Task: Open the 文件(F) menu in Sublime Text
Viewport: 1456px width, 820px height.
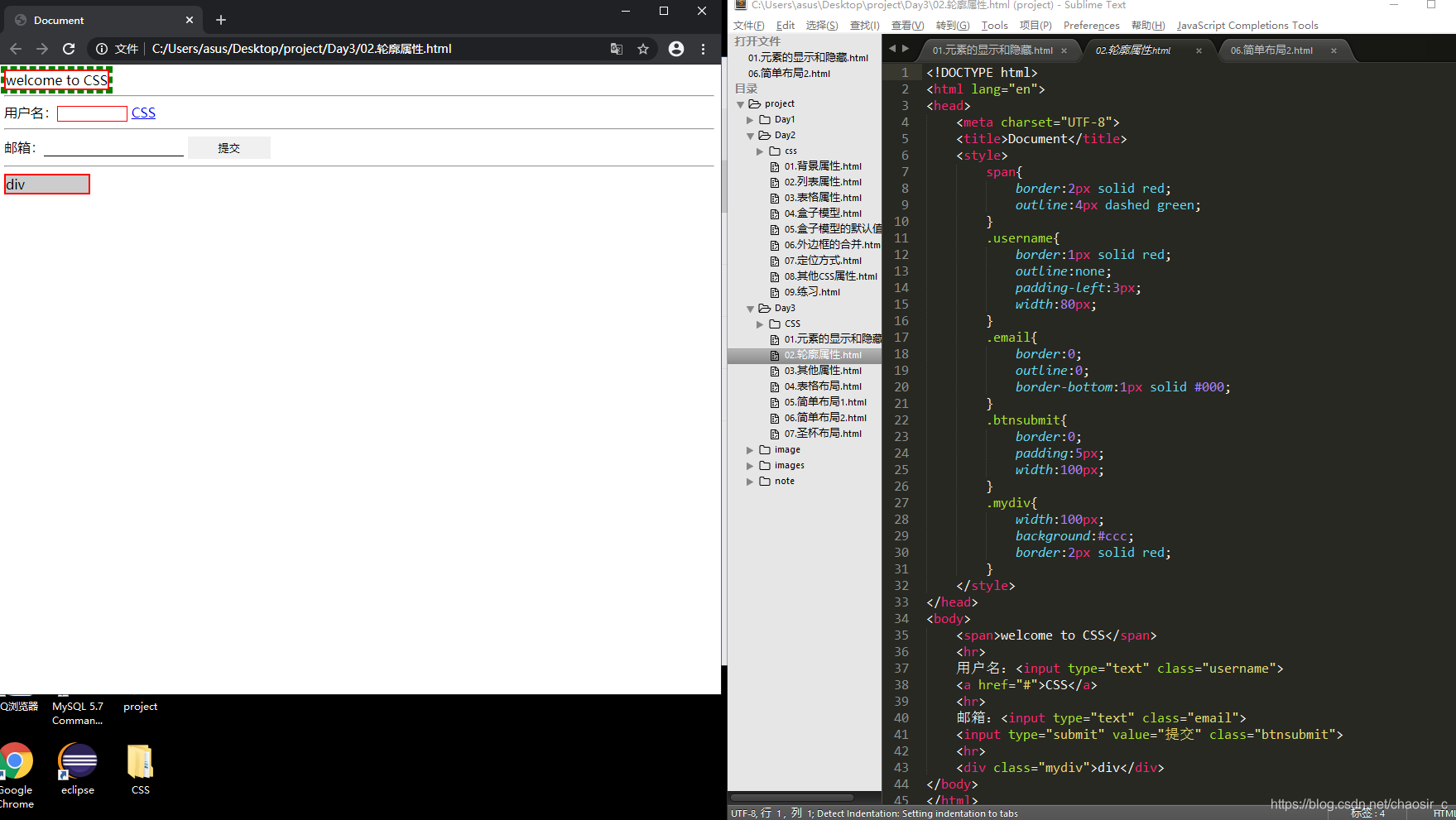Action: (x=748, y=26)
